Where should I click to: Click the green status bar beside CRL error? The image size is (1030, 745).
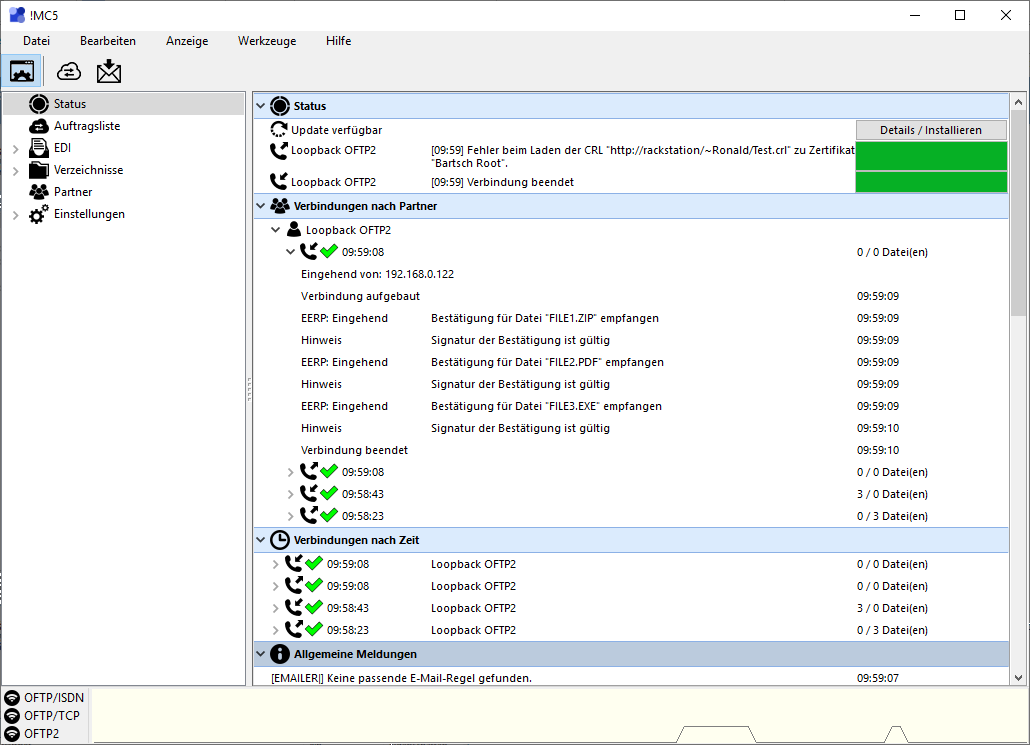tap(931, 156)
